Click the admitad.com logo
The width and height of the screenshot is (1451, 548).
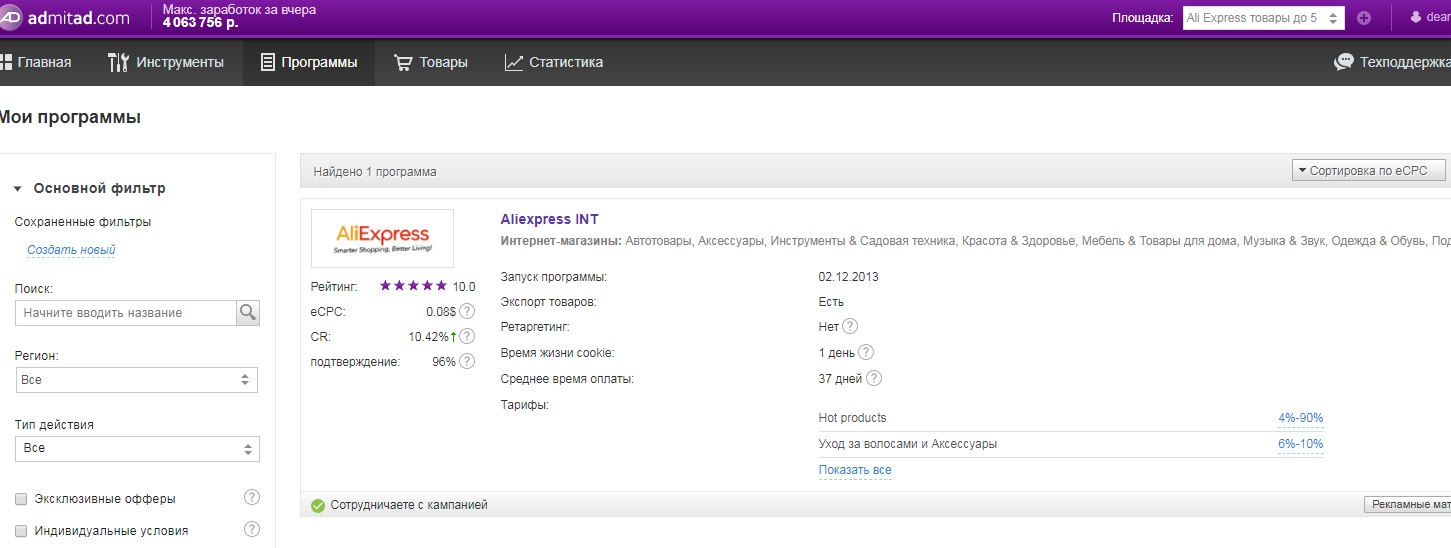pos(66,17)
